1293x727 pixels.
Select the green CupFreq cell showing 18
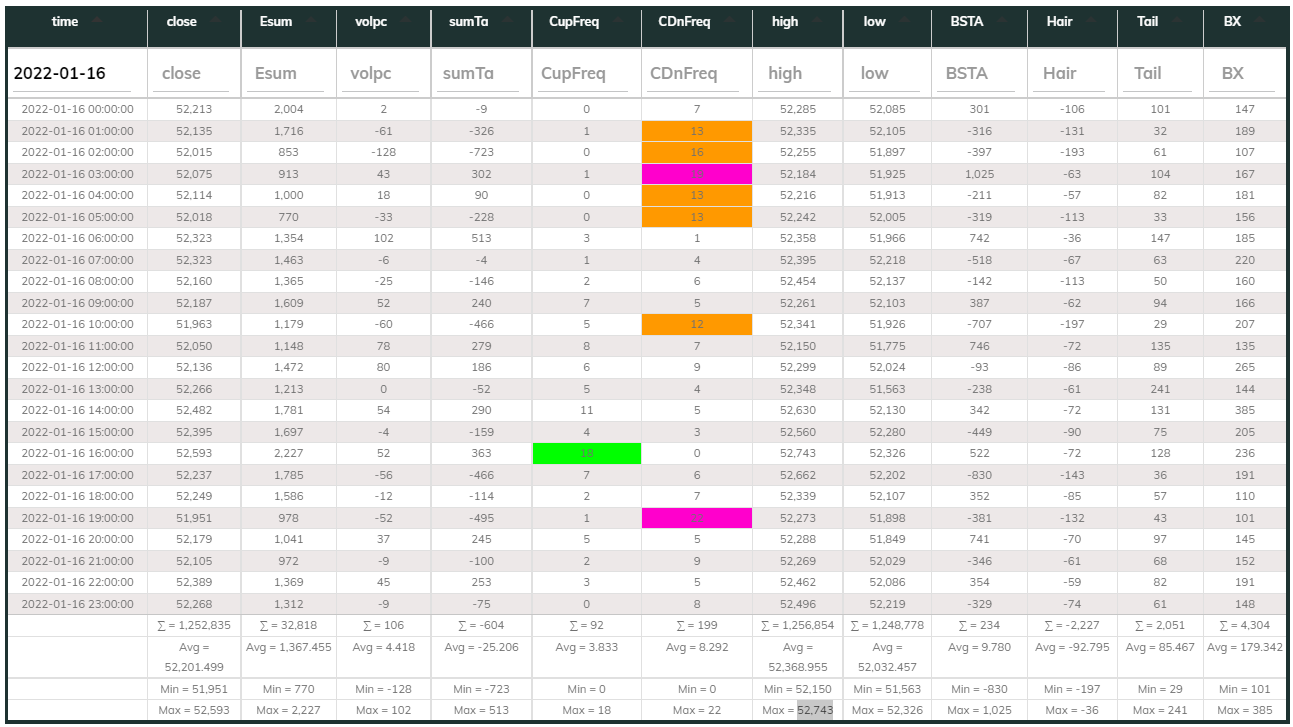(587, 453)
